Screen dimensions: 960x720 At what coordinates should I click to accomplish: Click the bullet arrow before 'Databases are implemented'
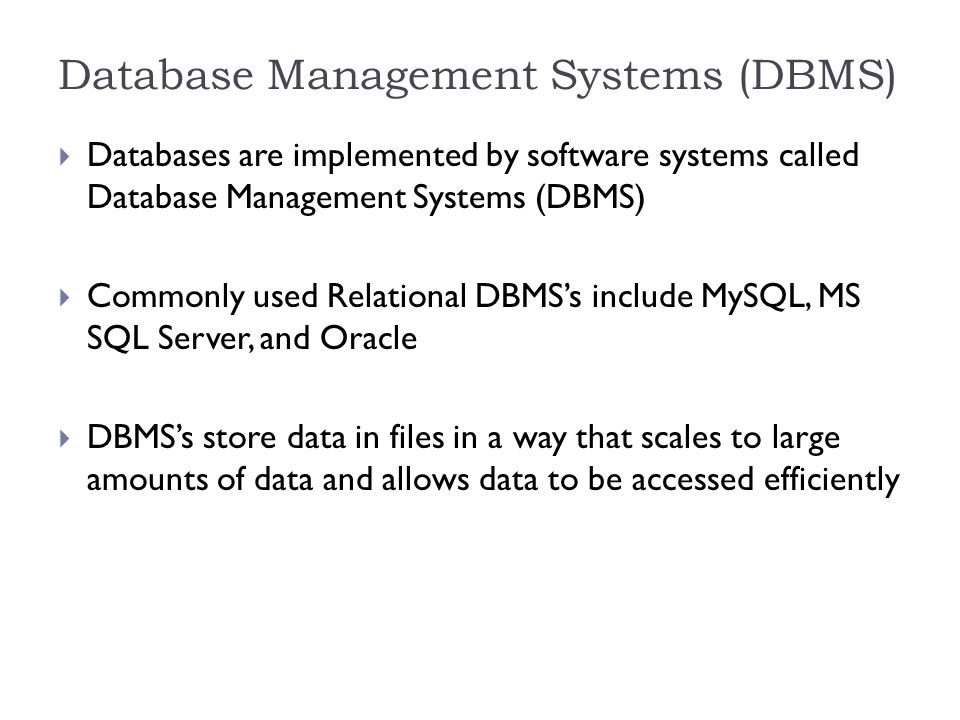[65, 157]
